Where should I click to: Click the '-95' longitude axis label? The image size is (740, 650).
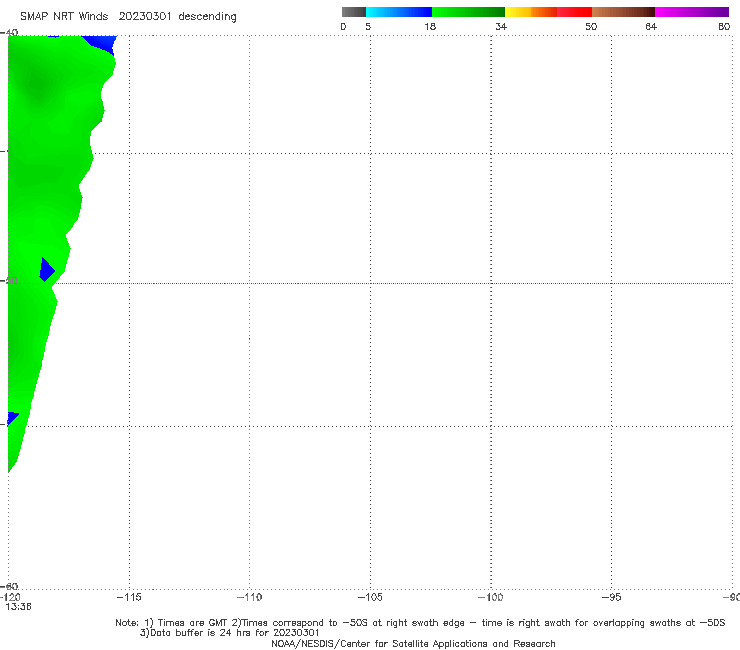click(x=612, y=598)
